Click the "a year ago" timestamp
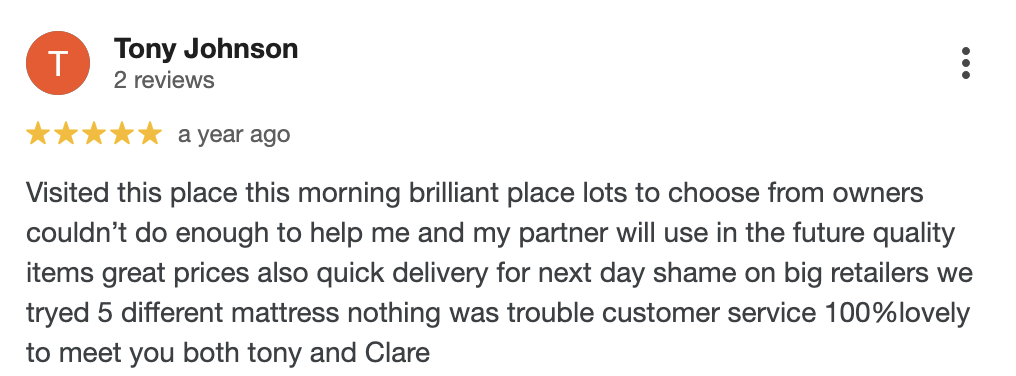This screenshot has height=376, width=1016. click(234, 135)
